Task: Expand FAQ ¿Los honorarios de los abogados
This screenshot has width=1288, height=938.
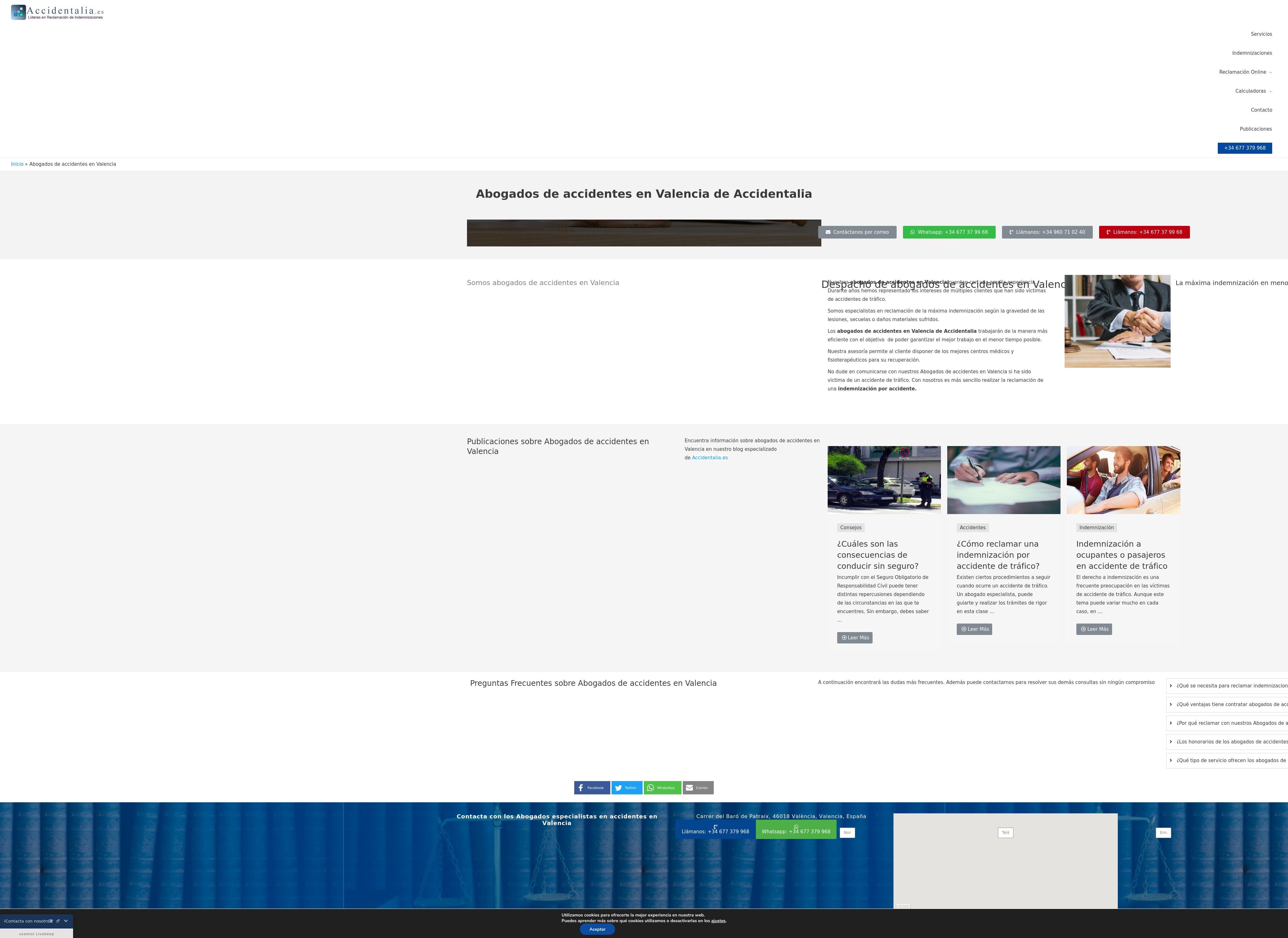Action: (x=1227, y=742)
